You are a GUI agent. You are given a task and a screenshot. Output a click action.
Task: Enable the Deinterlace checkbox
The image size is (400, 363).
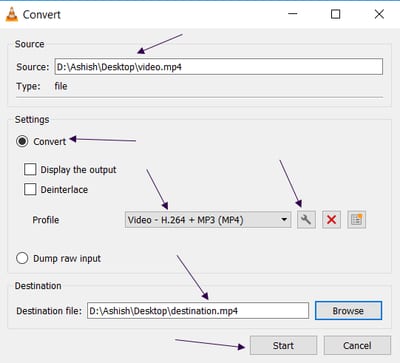coord(30,189)
